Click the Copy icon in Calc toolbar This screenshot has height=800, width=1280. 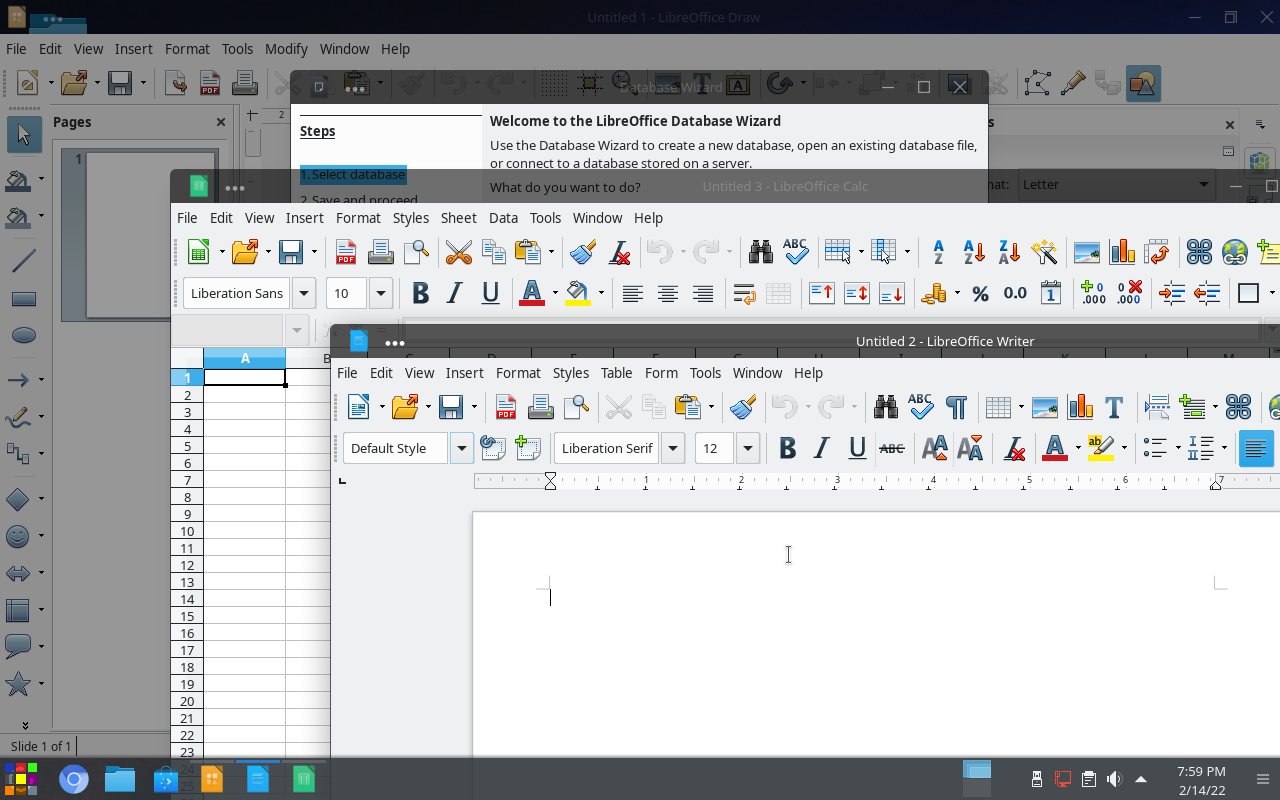[494, 252]
